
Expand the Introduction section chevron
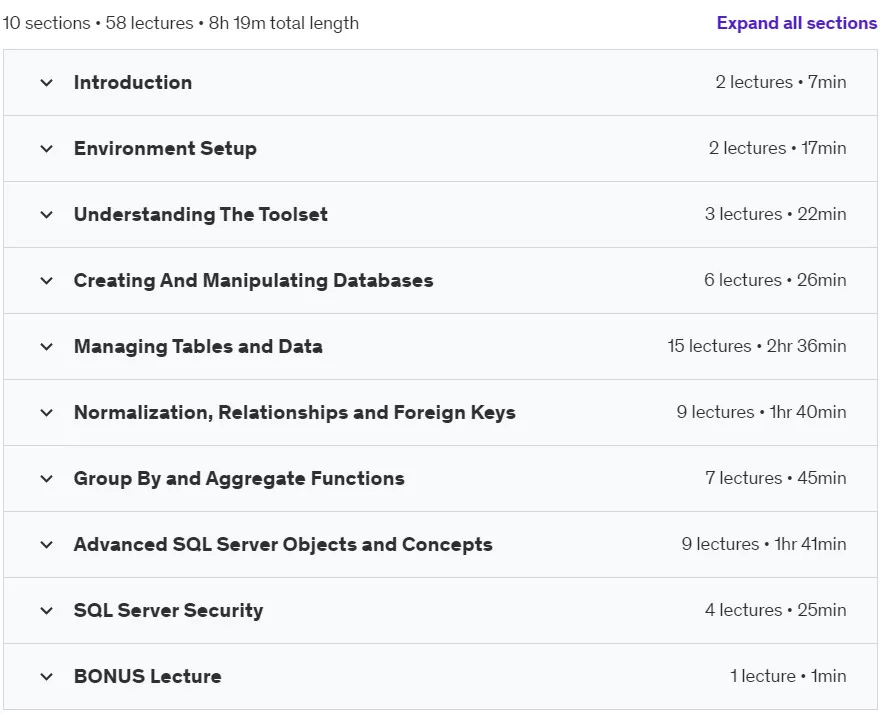point(47,83)
